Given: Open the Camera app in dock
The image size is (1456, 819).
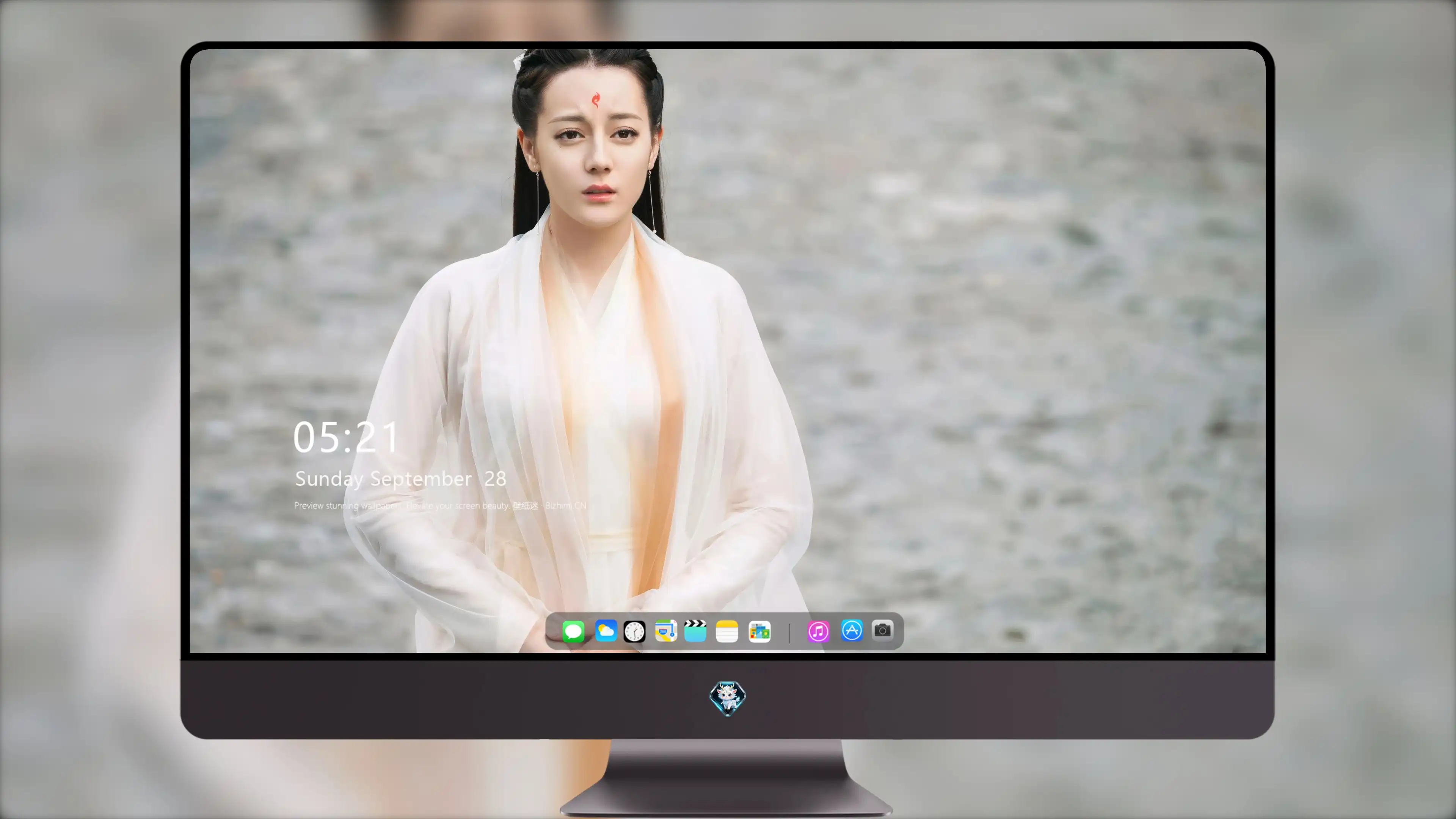Looking at the screenshot, I should click(x=882, y=630).
